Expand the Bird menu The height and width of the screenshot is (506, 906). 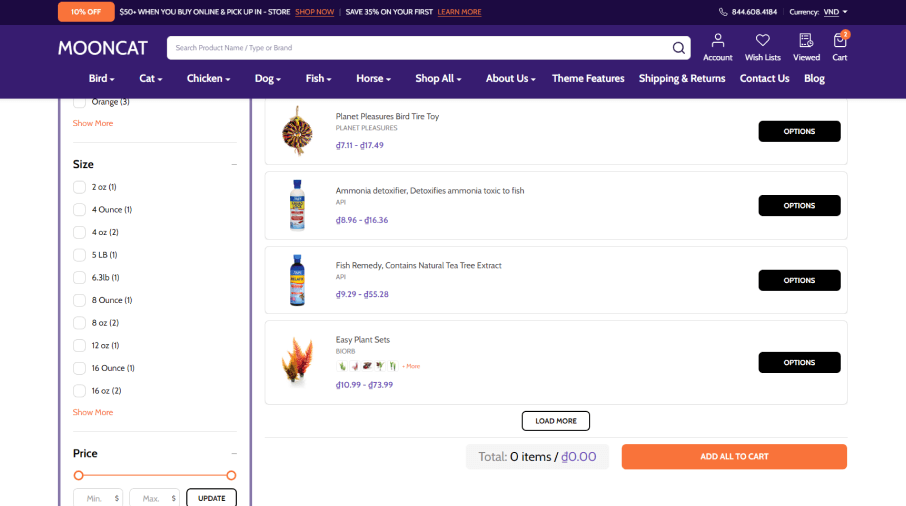coord(101,79)
